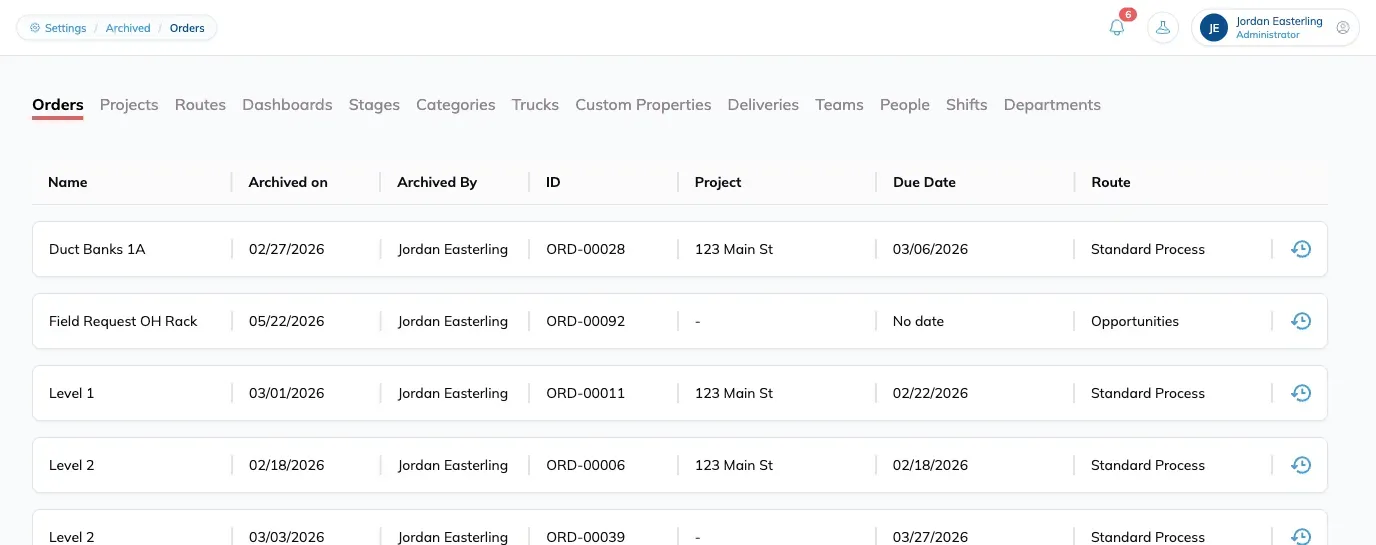Screen dimensions: 1376x545
Task: Open the Dashboards tab
Action: (287, 105)
